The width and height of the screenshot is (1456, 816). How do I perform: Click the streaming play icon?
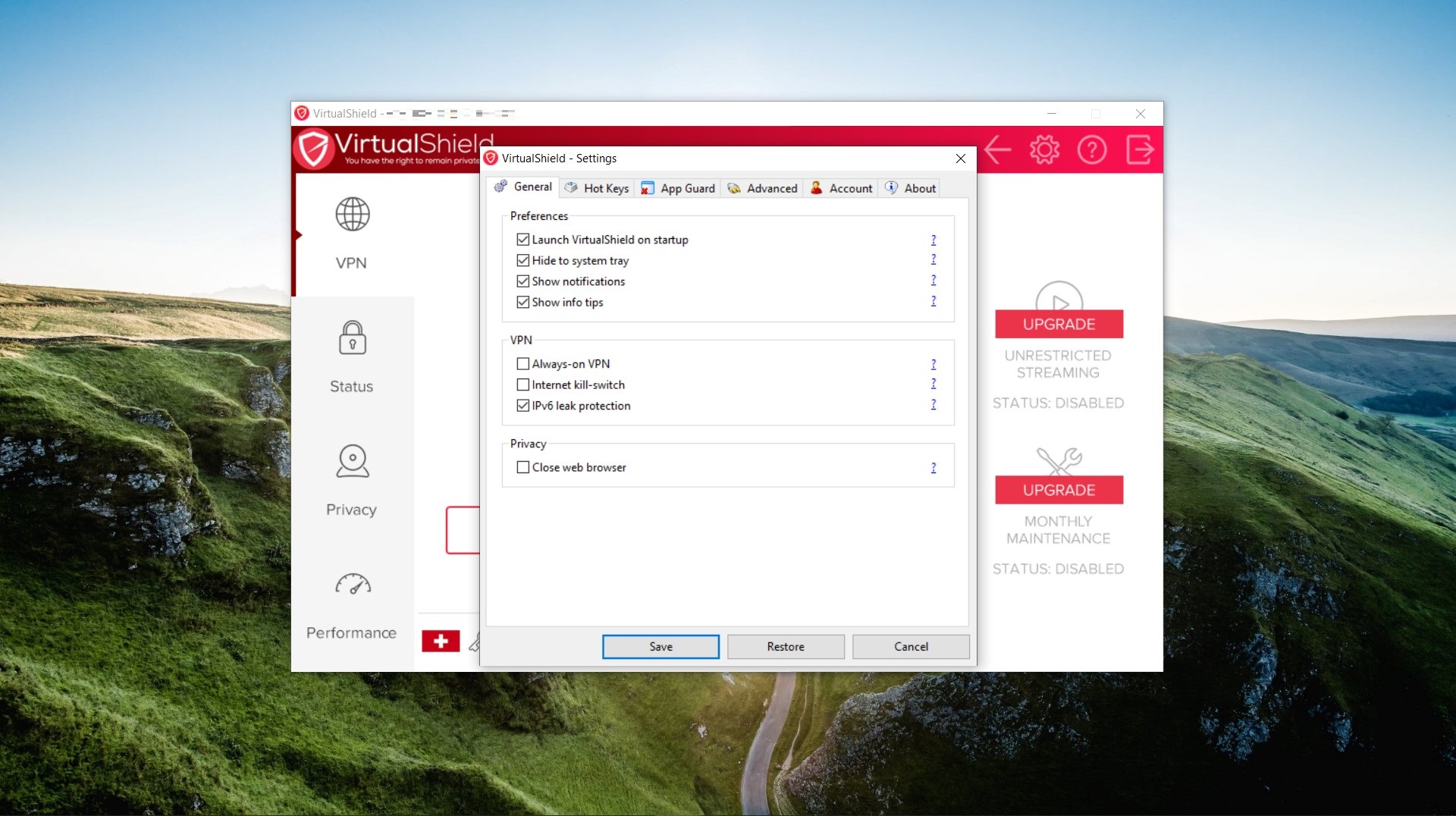(x=1059, y=297)
